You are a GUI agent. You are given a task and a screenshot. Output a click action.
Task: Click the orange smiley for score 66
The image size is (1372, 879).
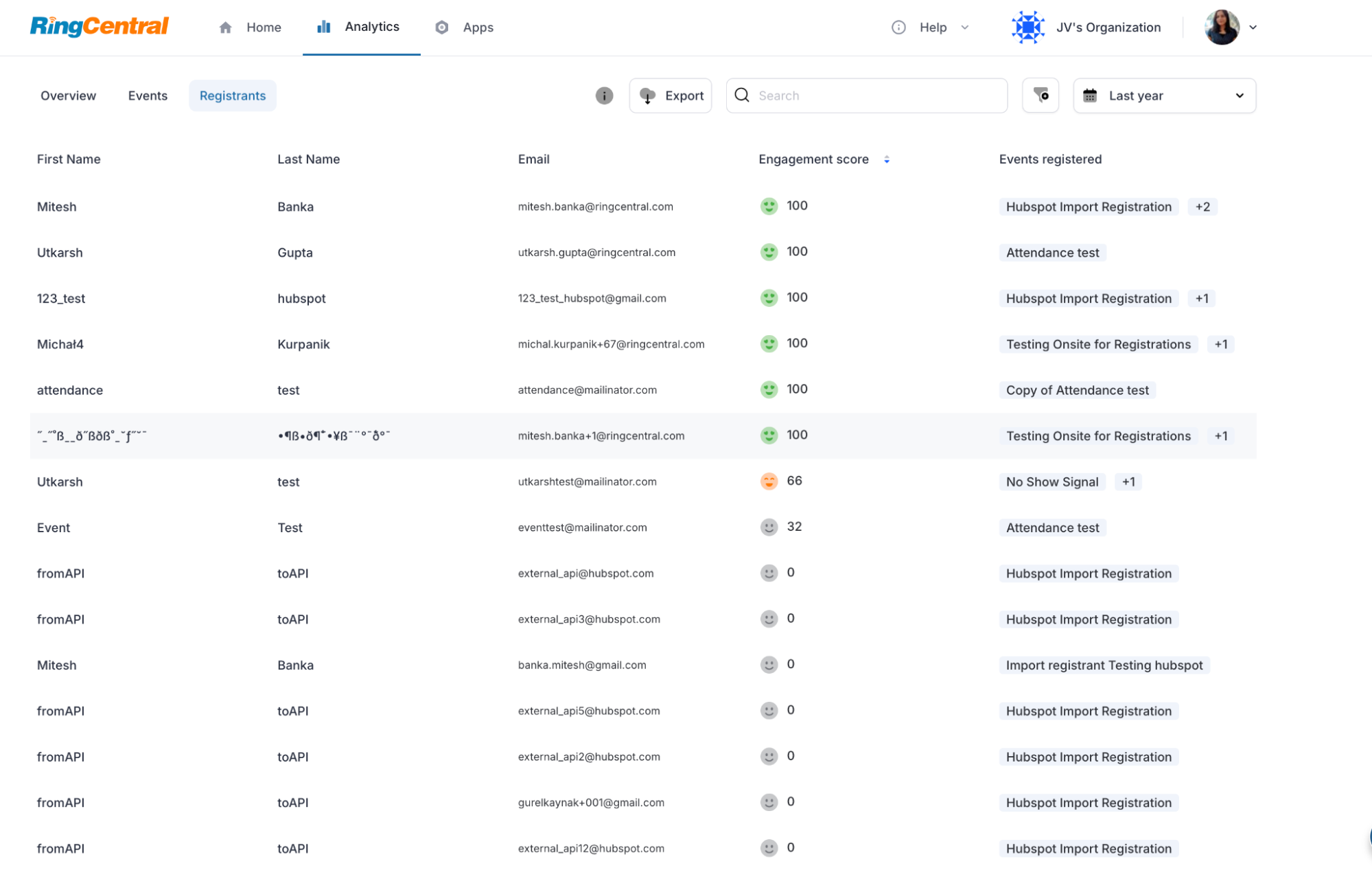point(769,481)
